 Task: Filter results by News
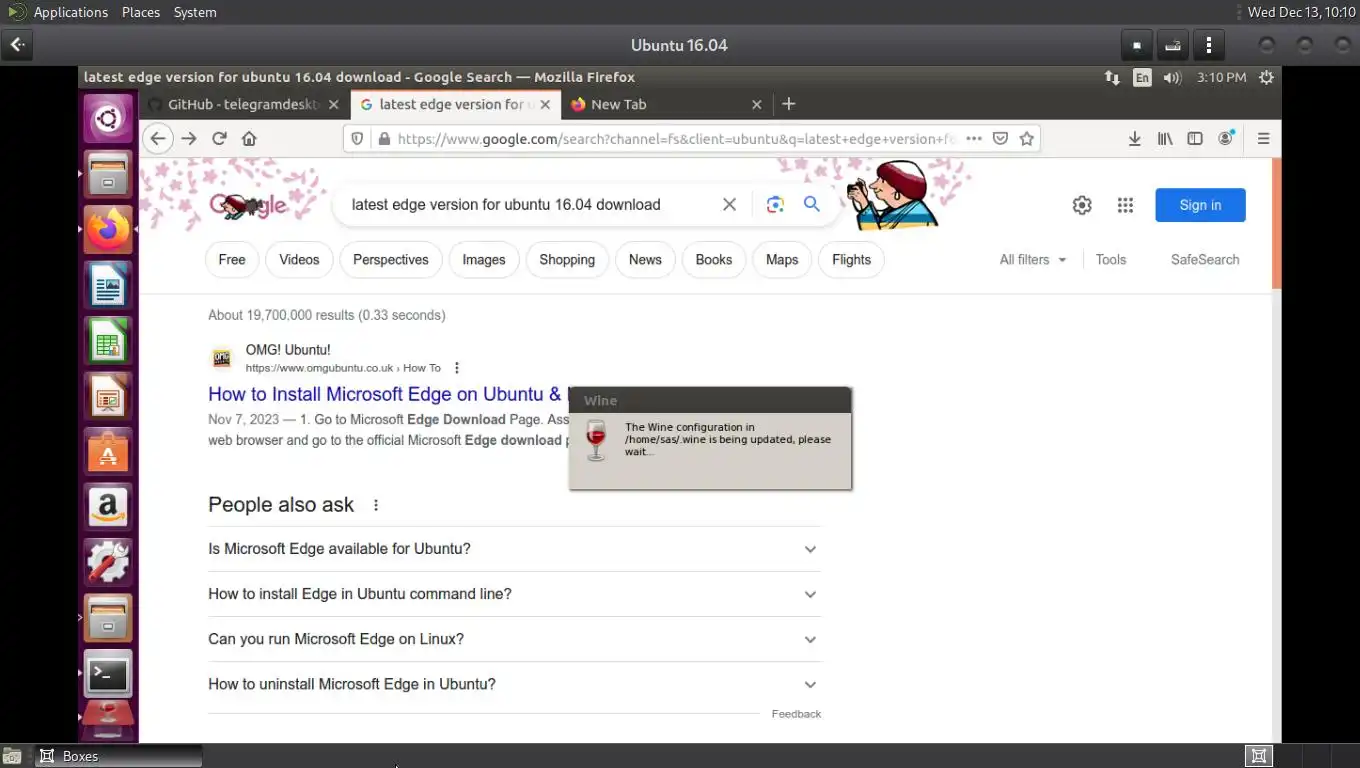[x=645, y=259]
